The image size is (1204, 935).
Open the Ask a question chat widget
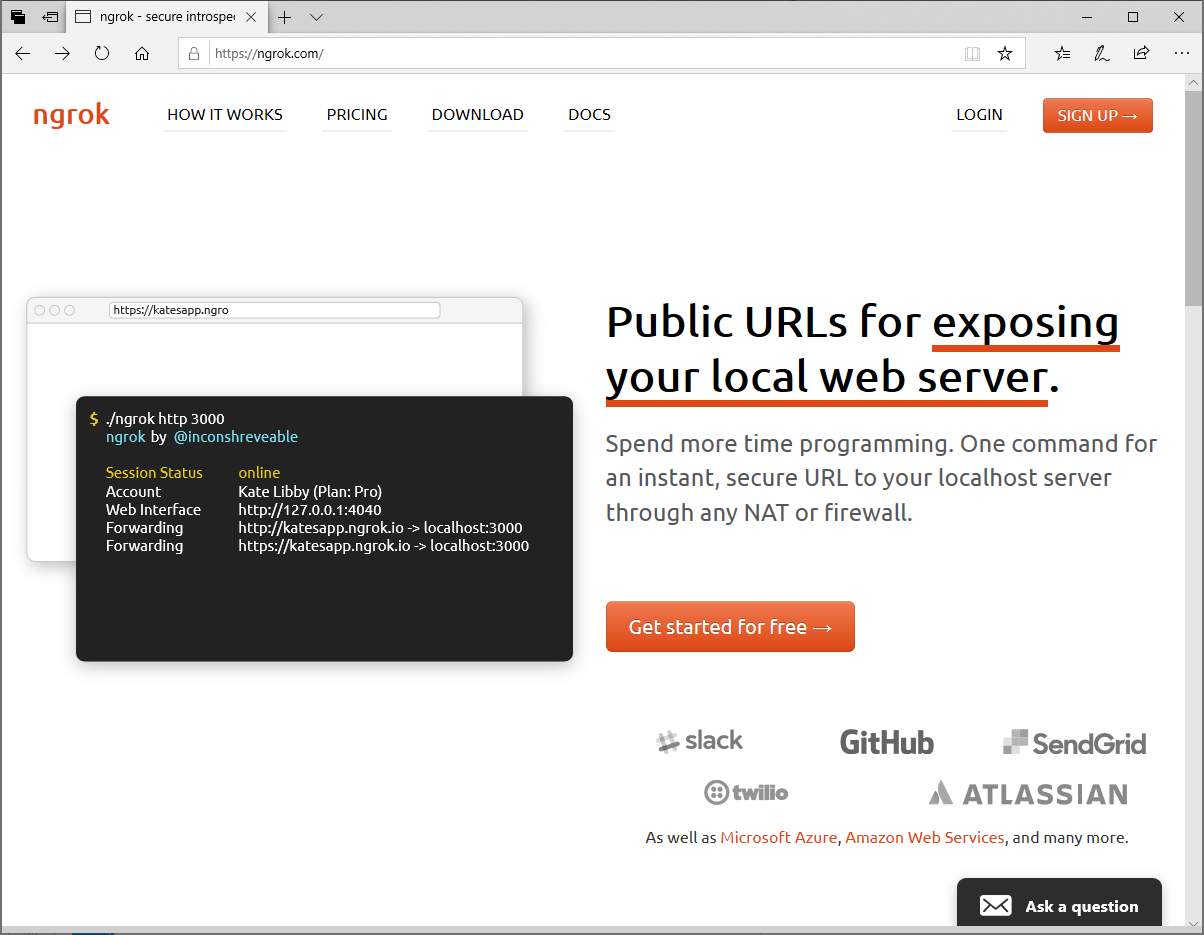pyautogui.click(x=1059, y=906)
